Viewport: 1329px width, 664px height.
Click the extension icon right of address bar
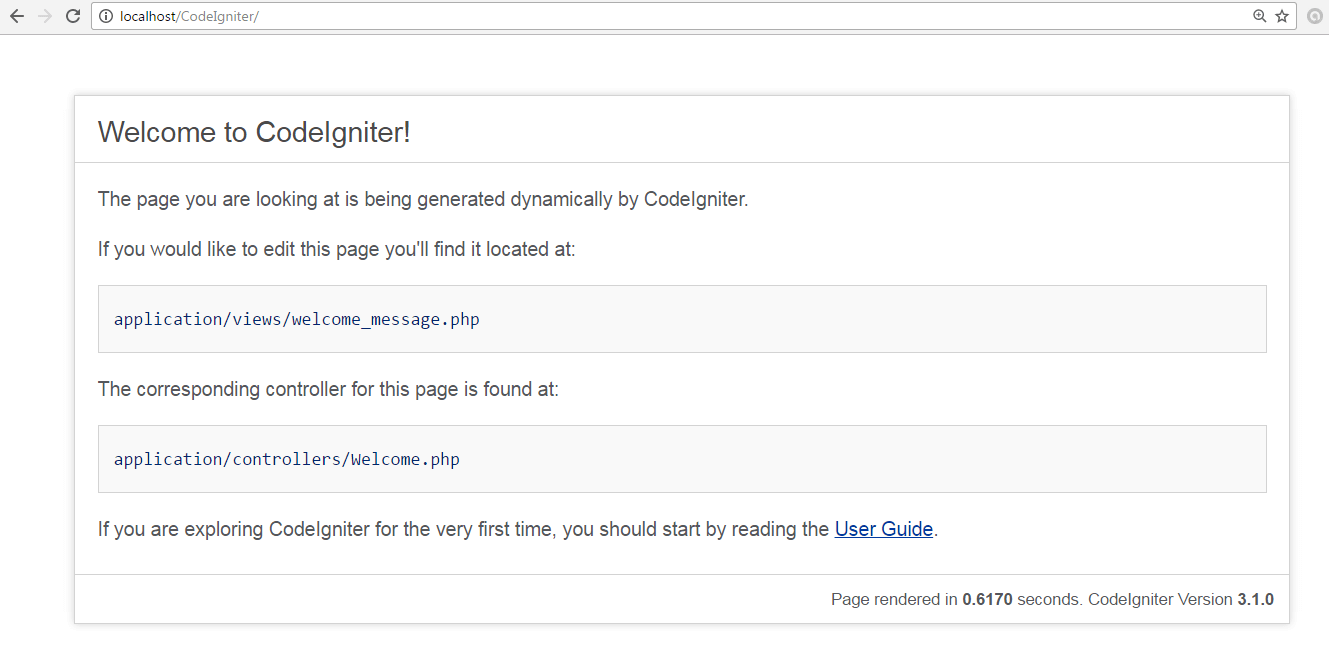pyautogui.click(x=1315, y=16)
